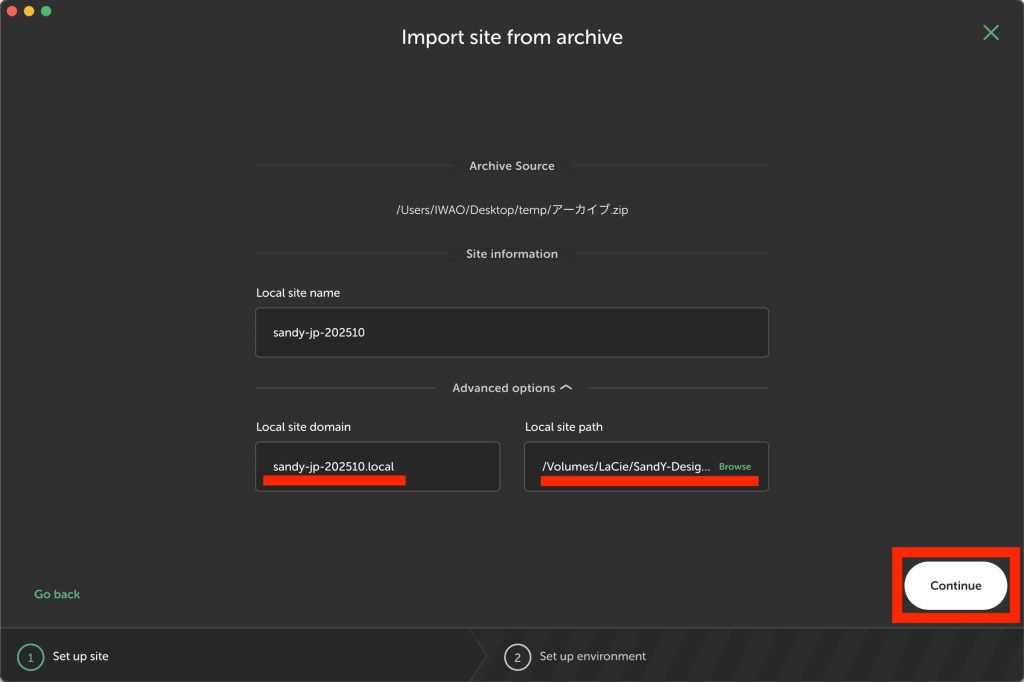Viewport: 1024px width, 682px height.
Task: Click into the Local site domain field
Action: pyautogui.click(x=377, y=467)
